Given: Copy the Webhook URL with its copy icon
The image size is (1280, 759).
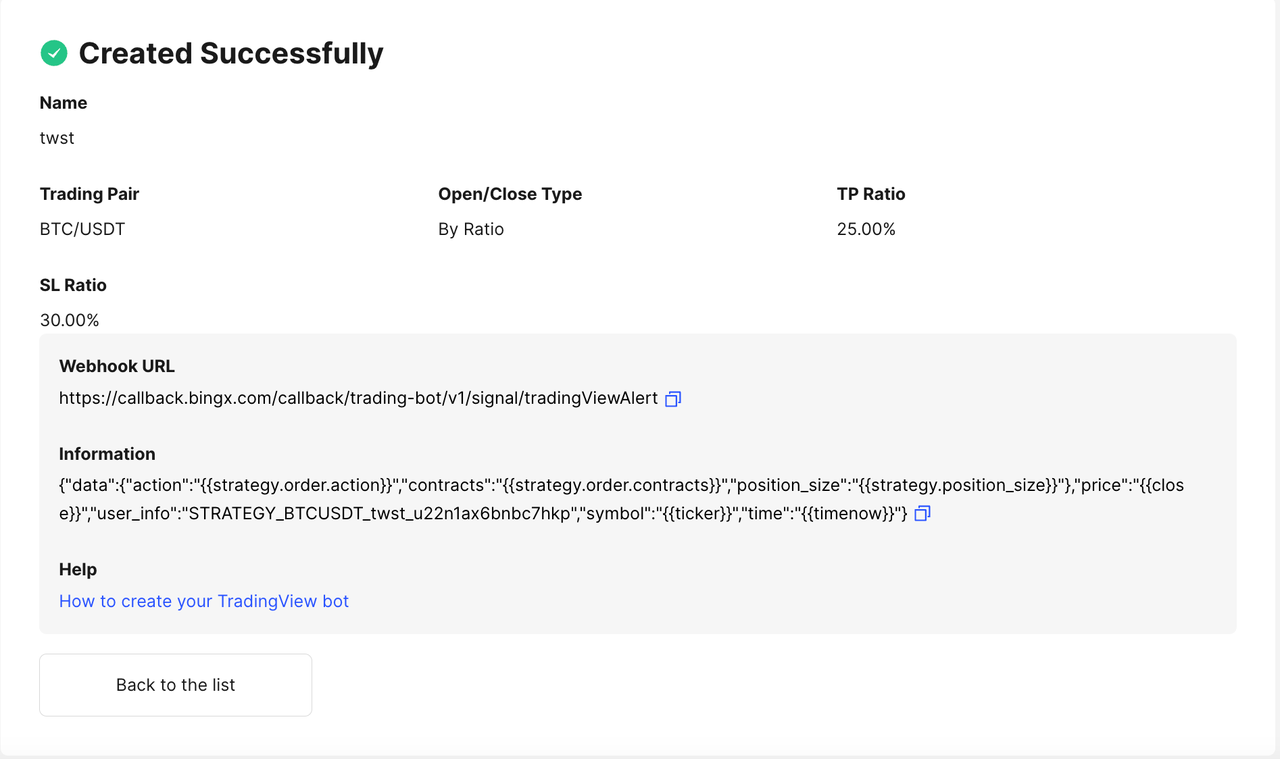Looking at the screenshot, I should coord(673,399).
